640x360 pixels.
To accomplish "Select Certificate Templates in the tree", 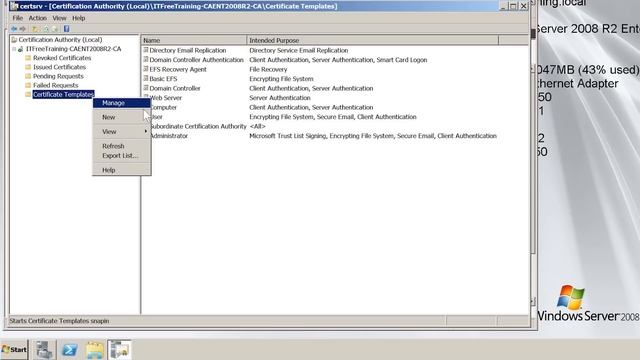I will (63, 94).
